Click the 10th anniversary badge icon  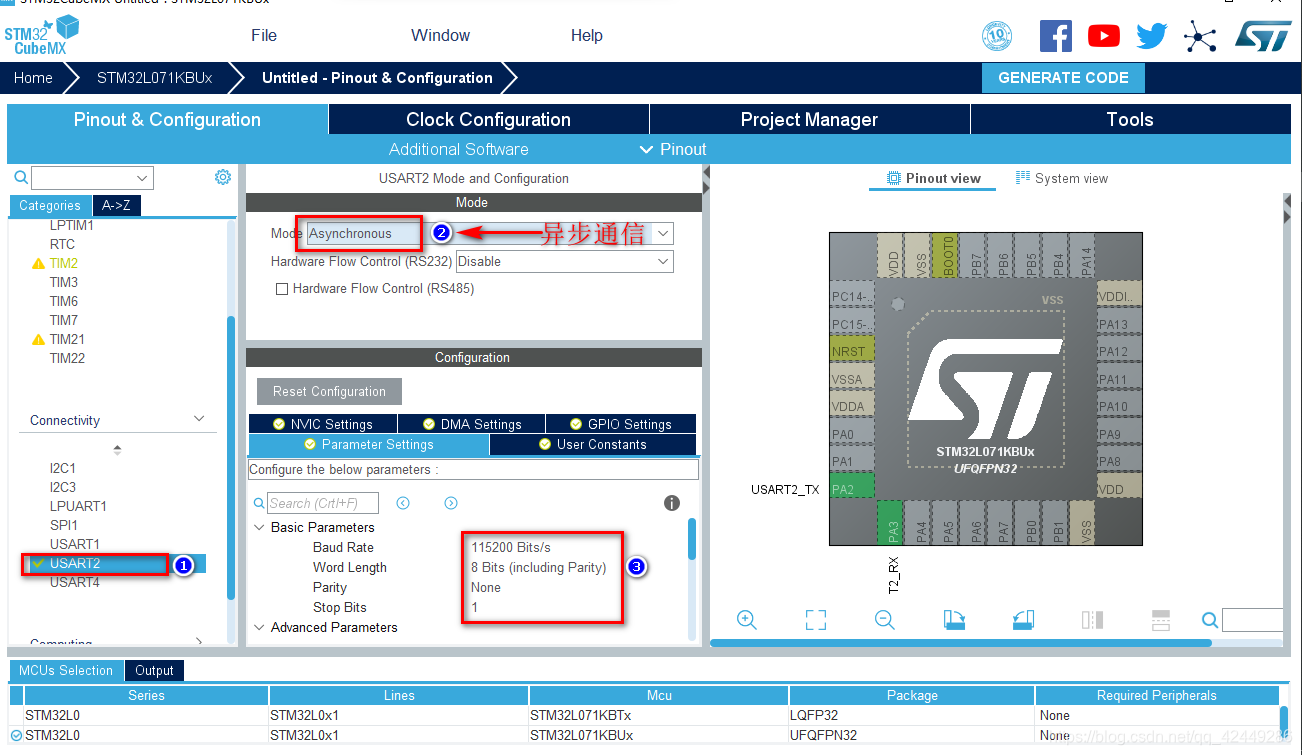click(997, 37)
